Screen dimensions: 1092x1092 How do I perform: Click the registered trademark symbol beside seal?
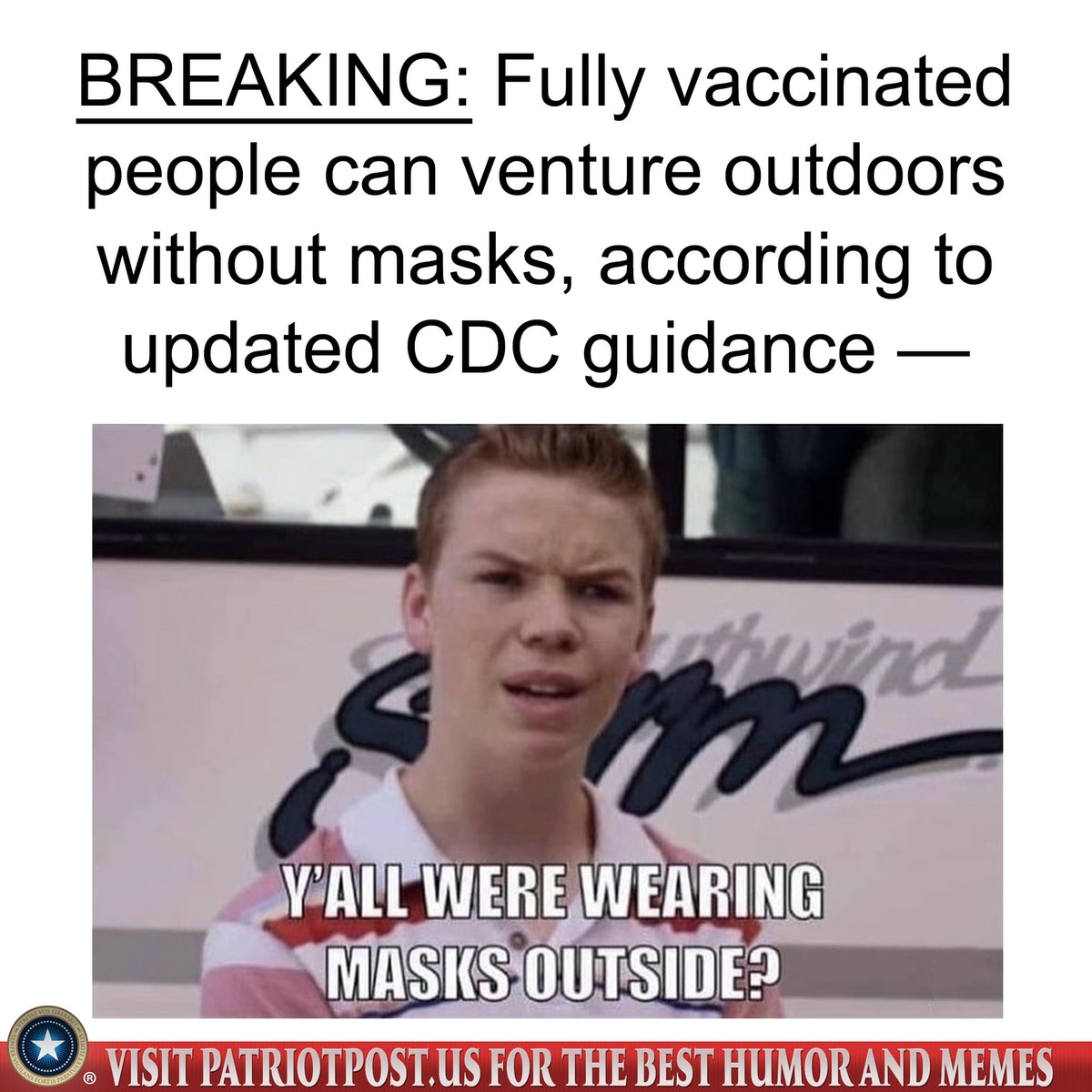[90, 1078]
